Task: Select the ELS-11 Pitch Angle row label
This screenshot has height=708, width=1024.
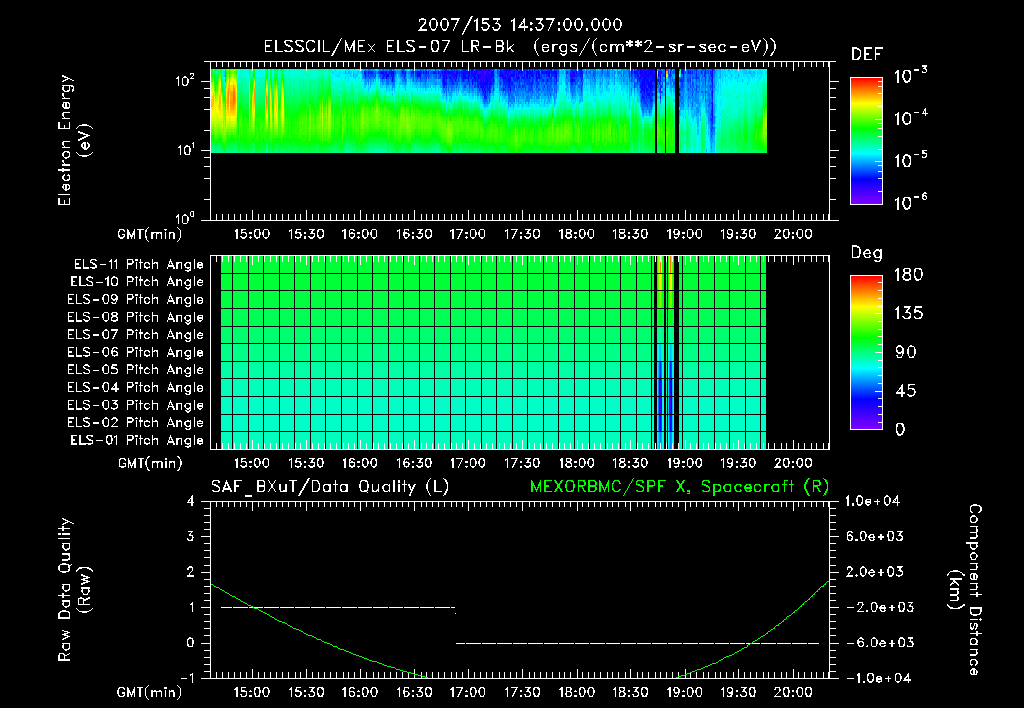Action: 138,265
